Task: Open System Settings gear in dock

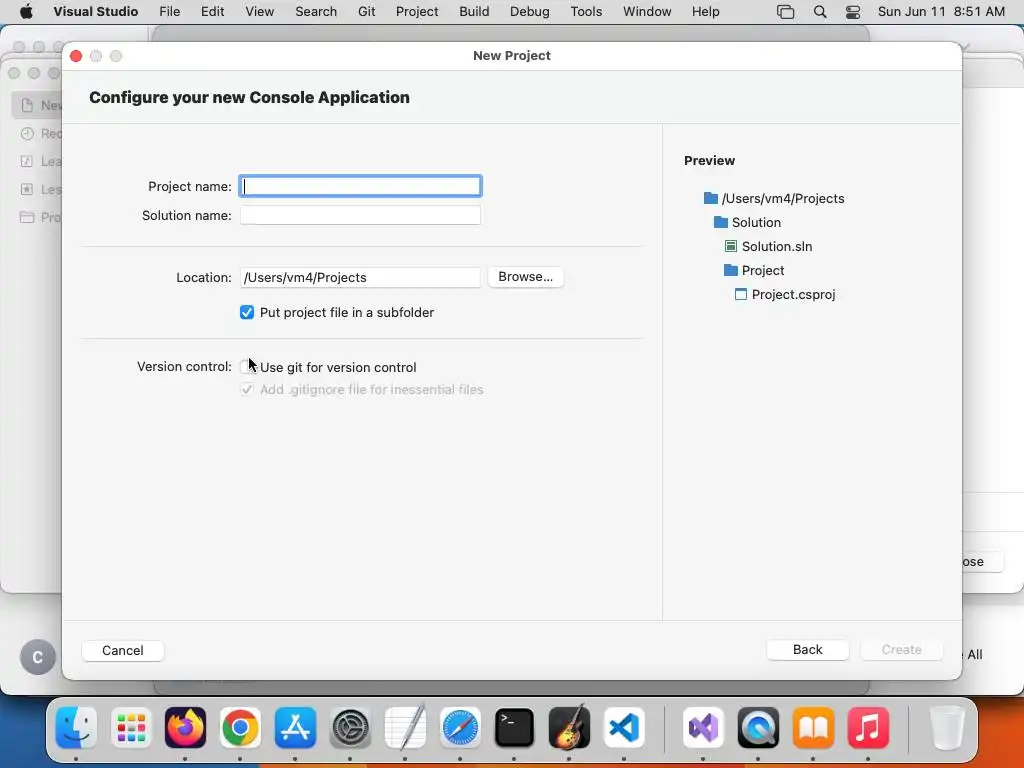Action: point(351,728)
